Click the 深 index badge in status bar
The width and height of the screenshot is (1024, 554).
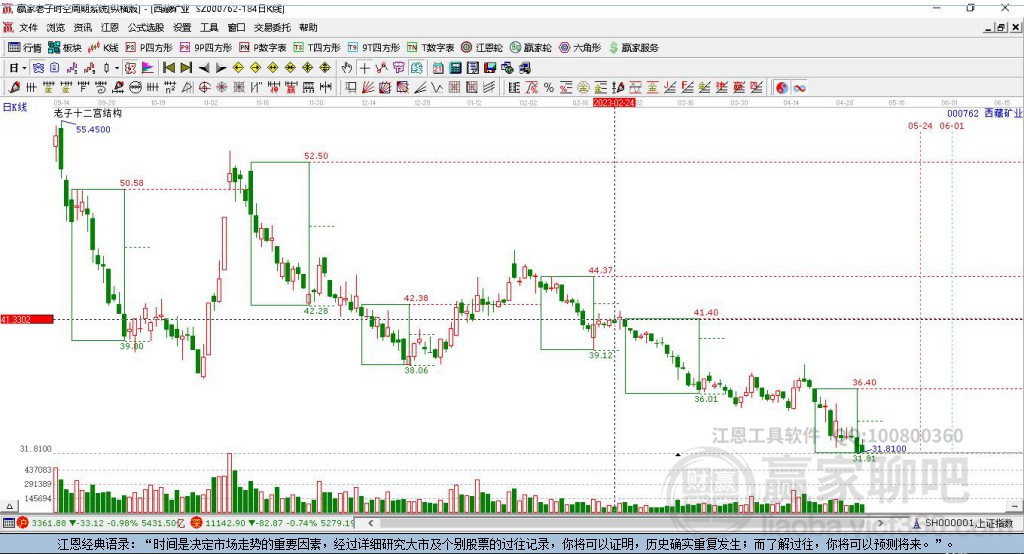tap(196, 523)
